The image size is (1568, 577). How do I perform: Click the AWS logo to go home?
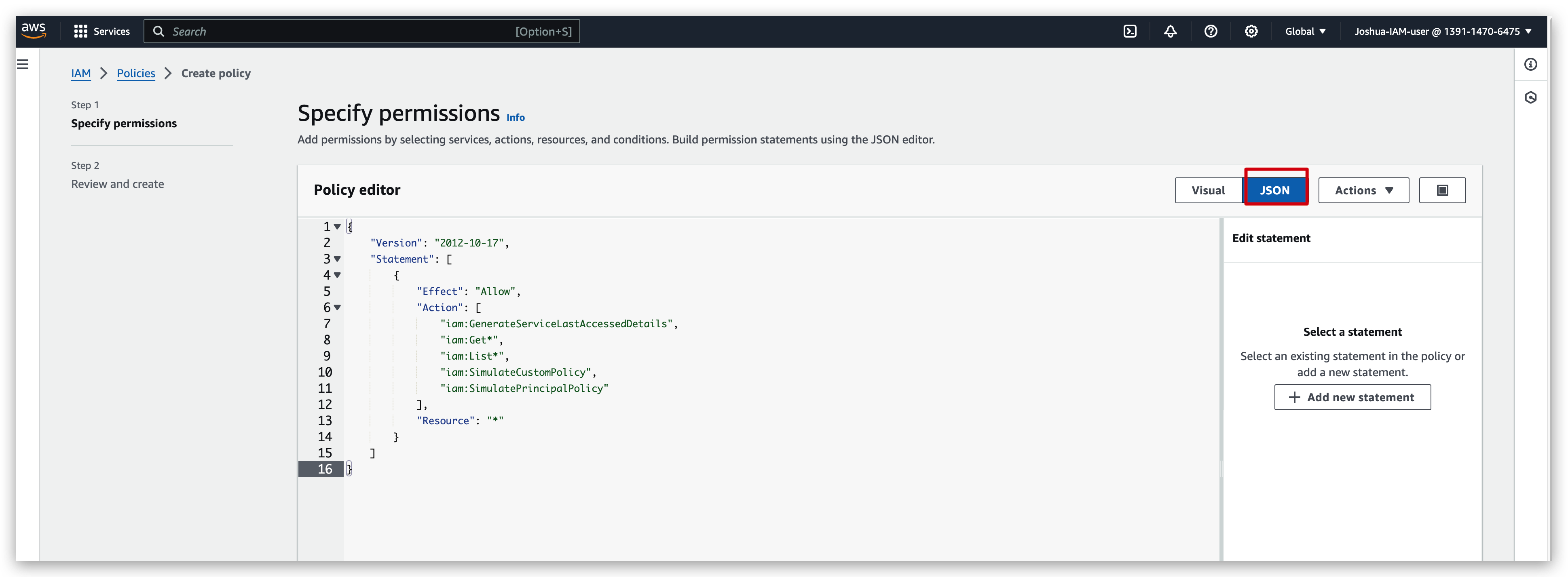click(34, 31)
